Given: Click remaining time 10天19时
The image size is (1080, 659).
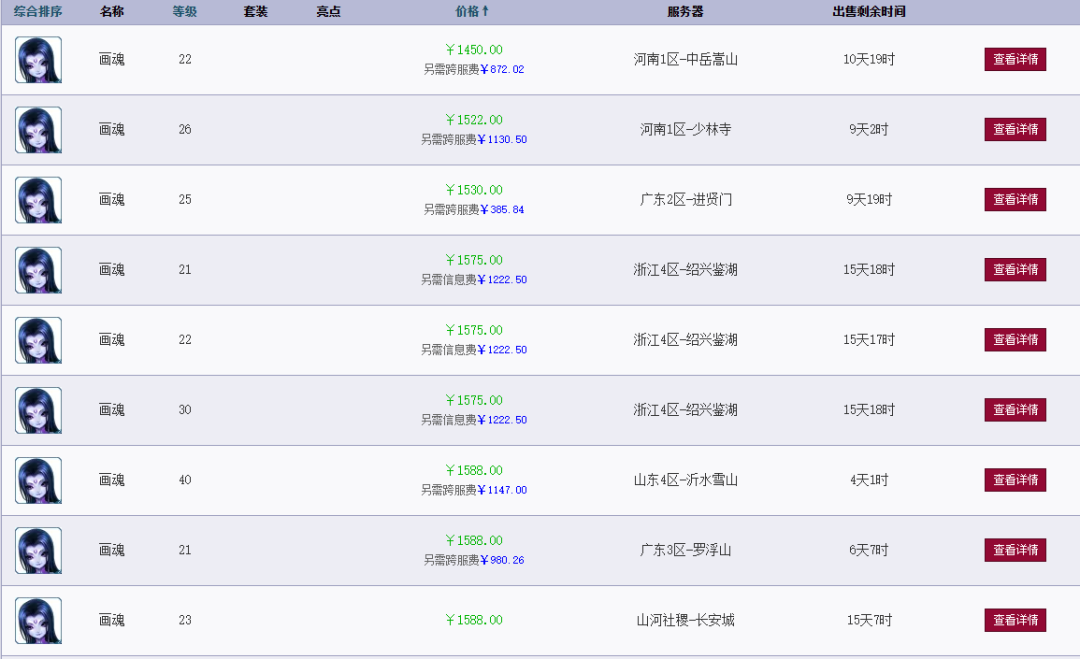Looking at the screenshot, I should point(869,59).
